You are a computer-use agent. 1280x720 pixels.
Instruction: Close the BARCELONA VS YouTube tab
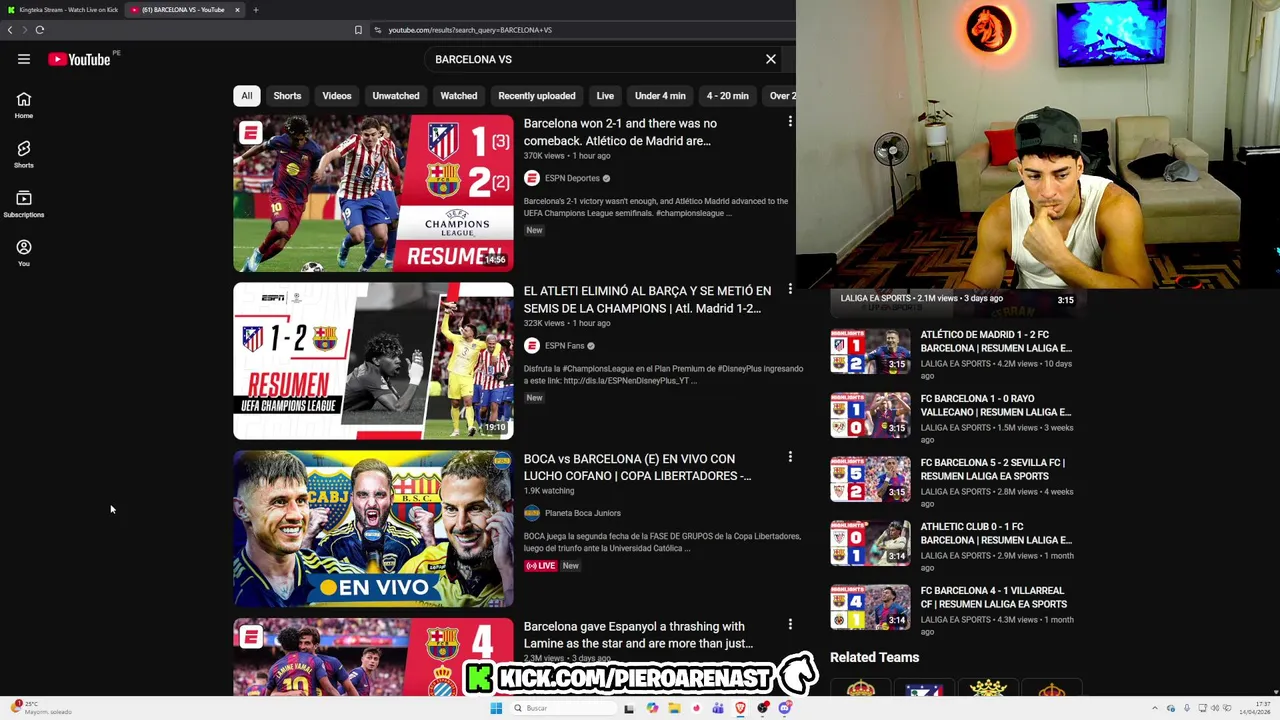point(237,10)
